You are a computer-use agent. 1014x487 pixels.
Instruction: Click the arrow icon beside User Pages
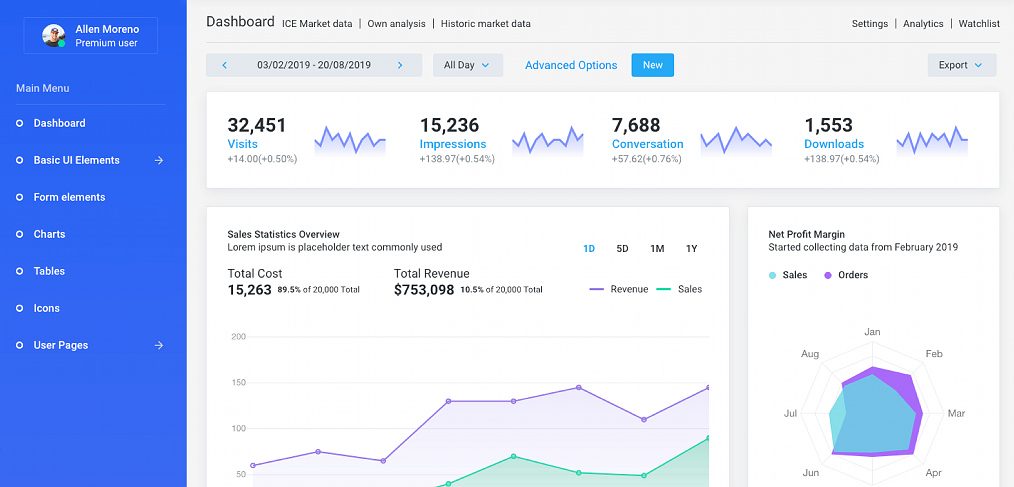click(158, 345)
